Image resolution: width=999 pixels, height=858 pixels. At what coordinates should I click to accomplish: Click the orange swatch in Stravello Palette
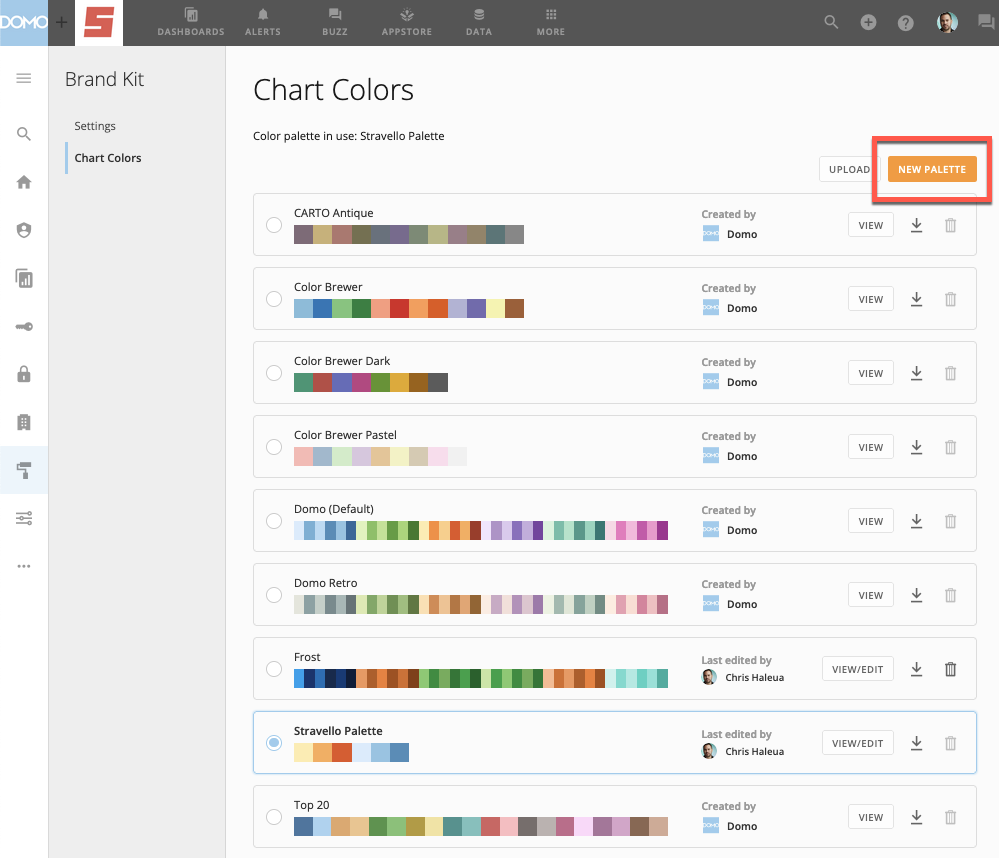click(x=322, y=753)
